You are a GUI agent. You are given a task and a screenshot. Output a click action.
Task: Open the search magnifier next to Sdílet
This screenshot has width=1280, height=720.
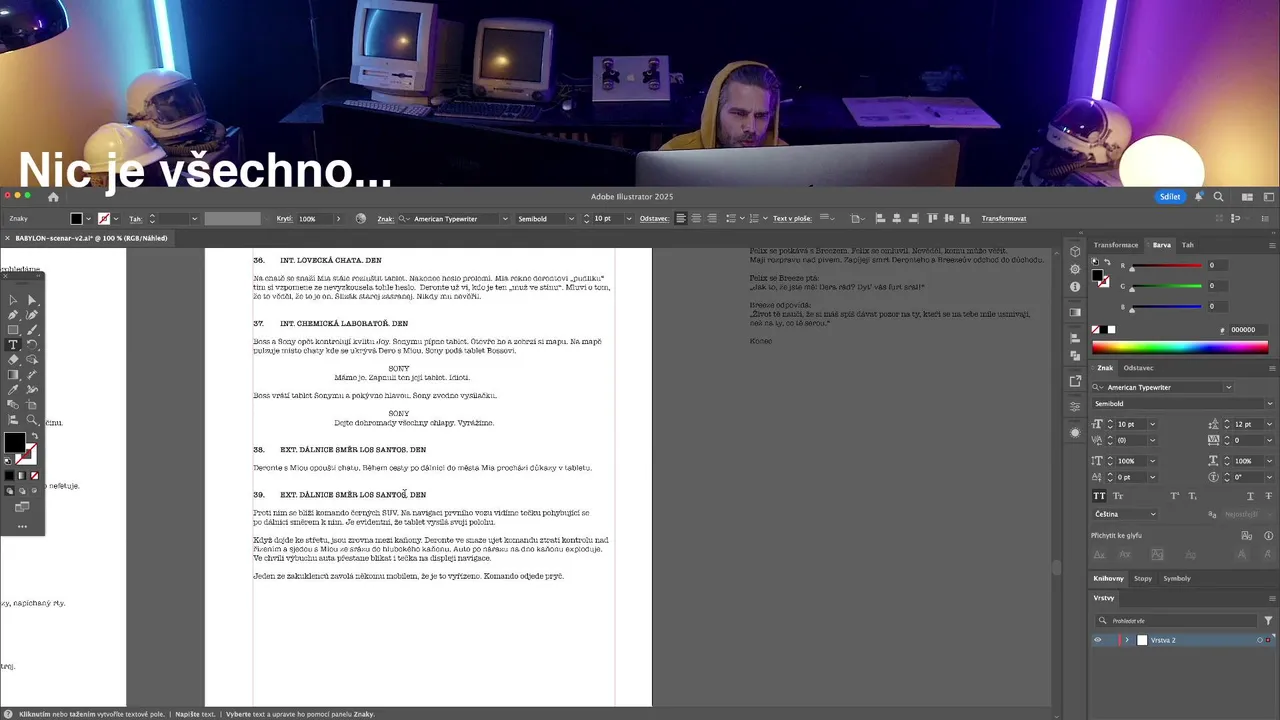click(x=1218, y=197)
